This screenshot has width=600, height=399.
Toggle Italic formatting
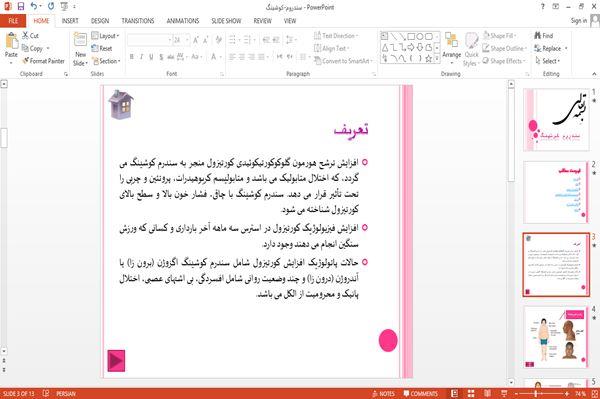coord(142,57)
